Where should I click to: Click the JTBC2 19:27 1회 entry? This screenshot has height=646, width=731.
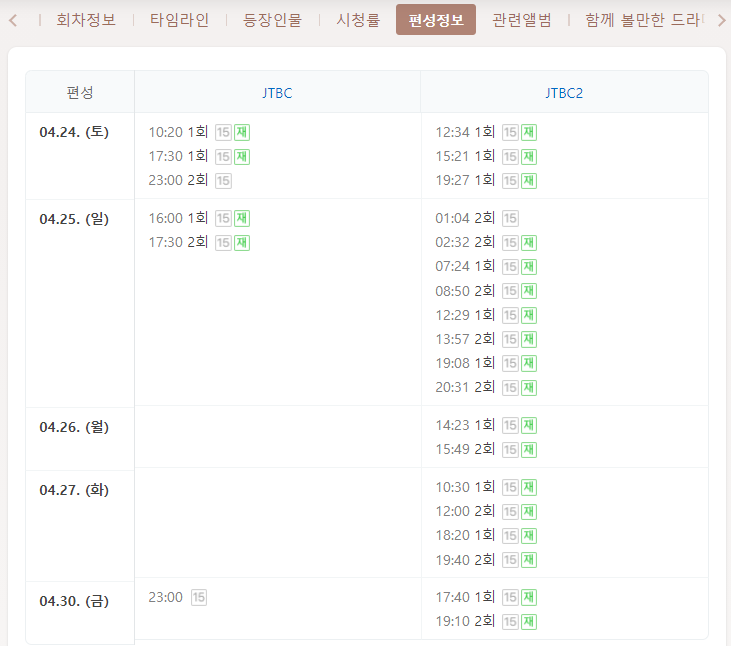point(486,180)
